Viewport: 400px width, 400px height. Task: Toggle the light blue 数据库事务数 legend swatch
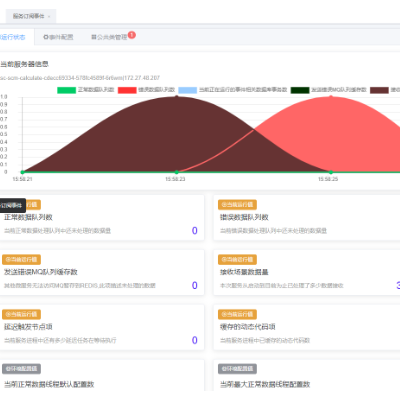coord(188,90)
